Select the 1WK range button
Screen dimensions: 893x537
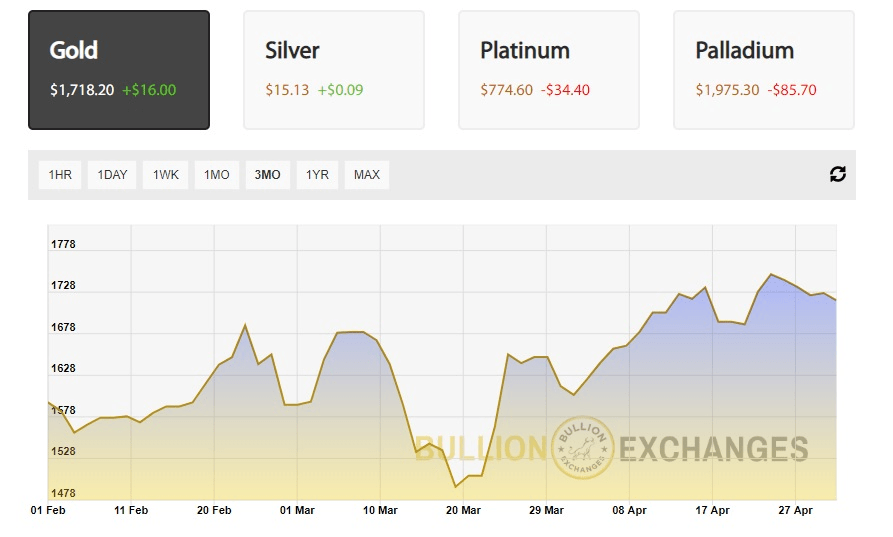165,175
